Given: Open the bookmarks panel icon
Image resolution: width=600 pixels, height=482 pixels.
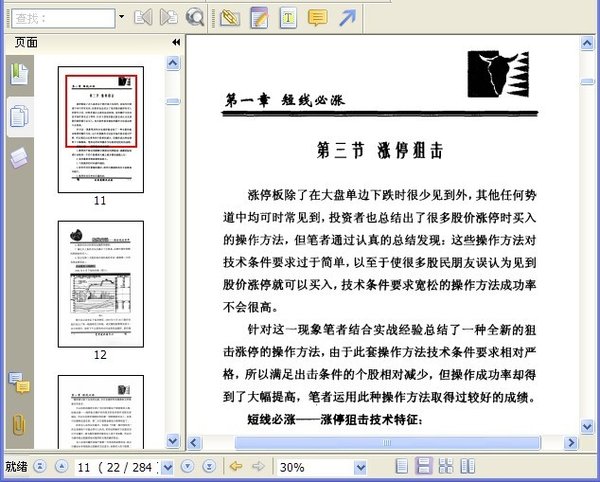Looking at the screenshot, I should coord(19,74).
